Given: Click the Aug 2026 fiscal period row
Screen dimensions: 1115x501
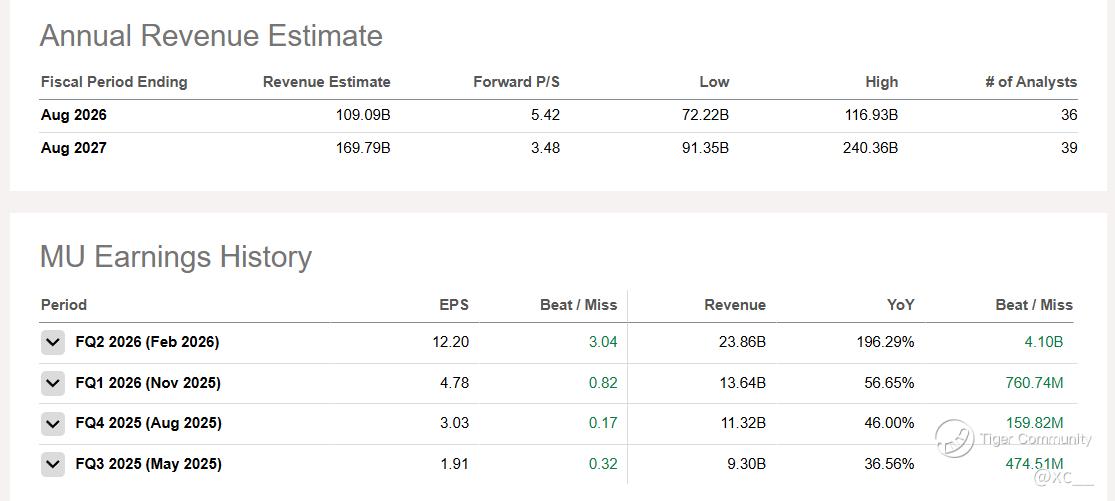Looking at the screenshot, I should [74, 115].
